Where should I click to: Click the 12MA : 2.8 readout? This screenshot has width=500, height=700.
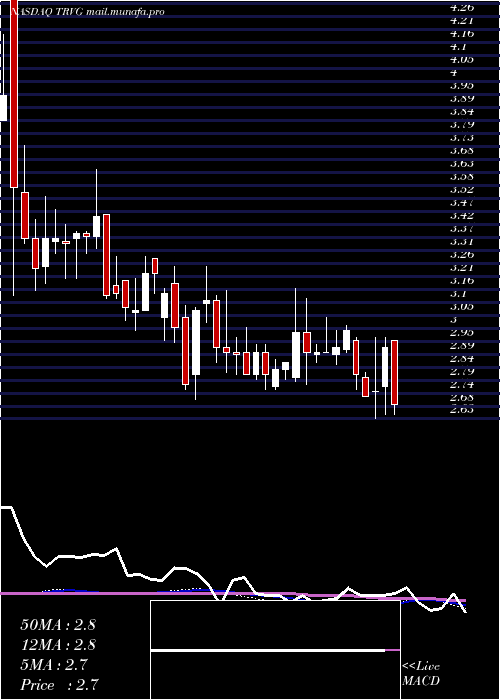[58, 645]
